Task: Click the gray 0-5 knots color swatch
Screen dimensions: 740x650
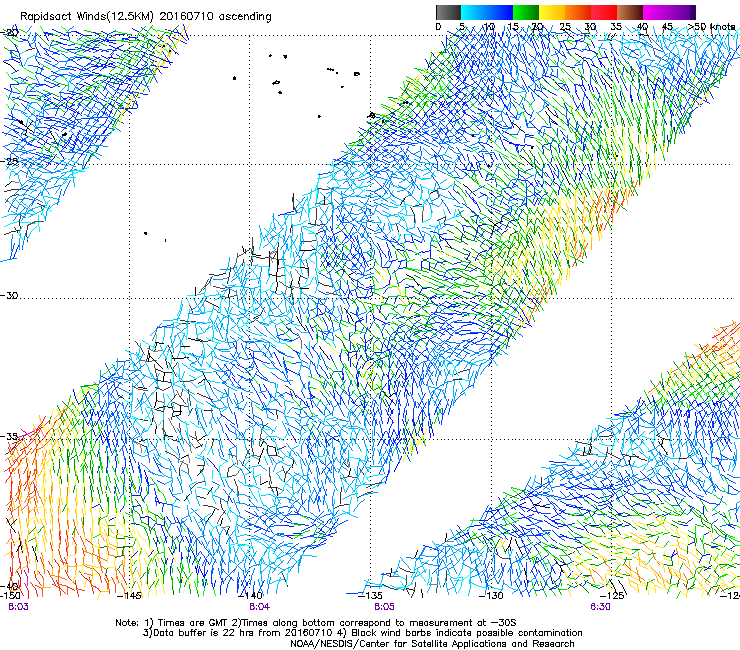Action: click(448, 12)
